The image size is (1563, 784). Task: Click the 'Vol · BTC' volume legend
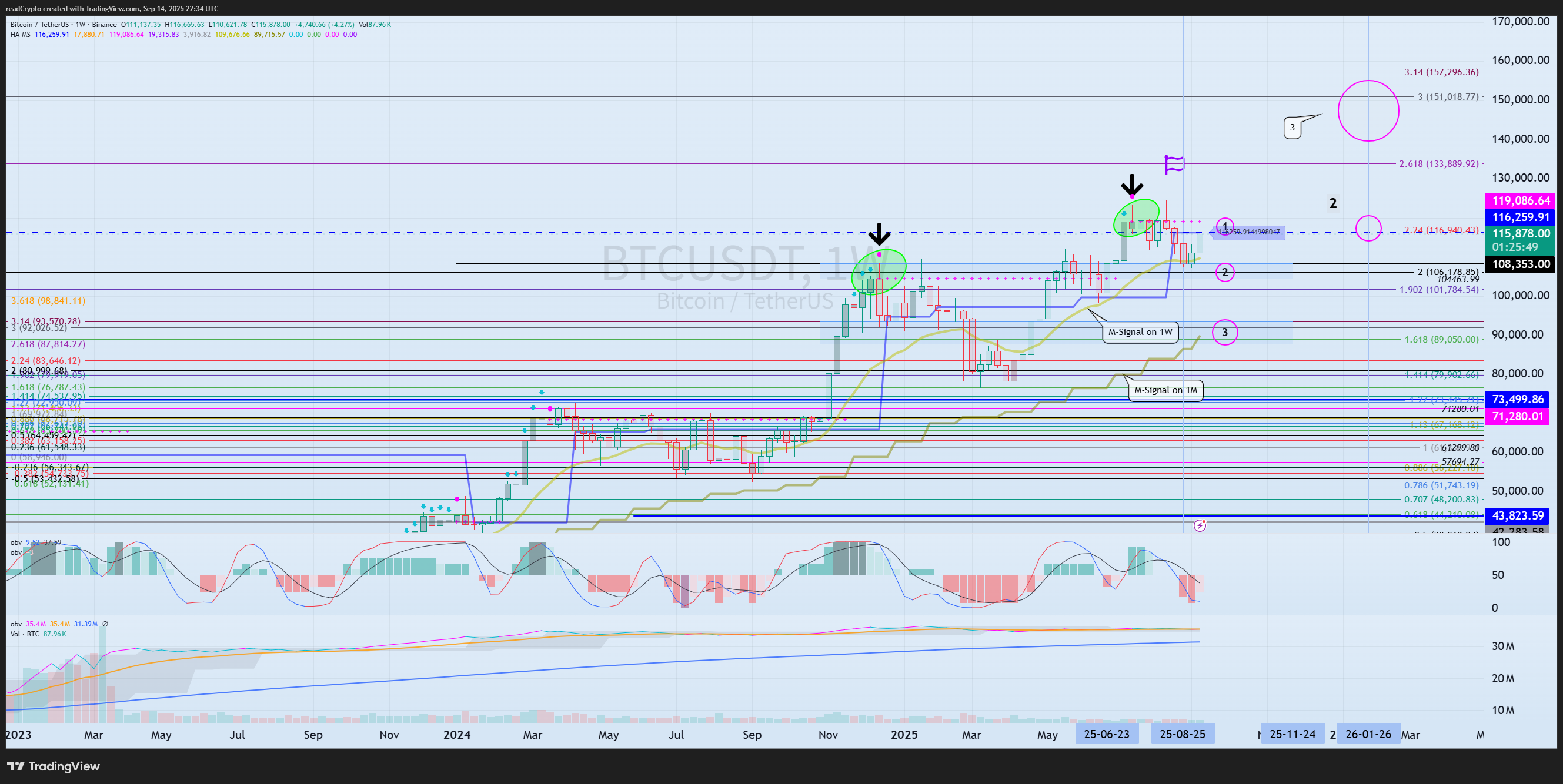[x=25, y=634]
